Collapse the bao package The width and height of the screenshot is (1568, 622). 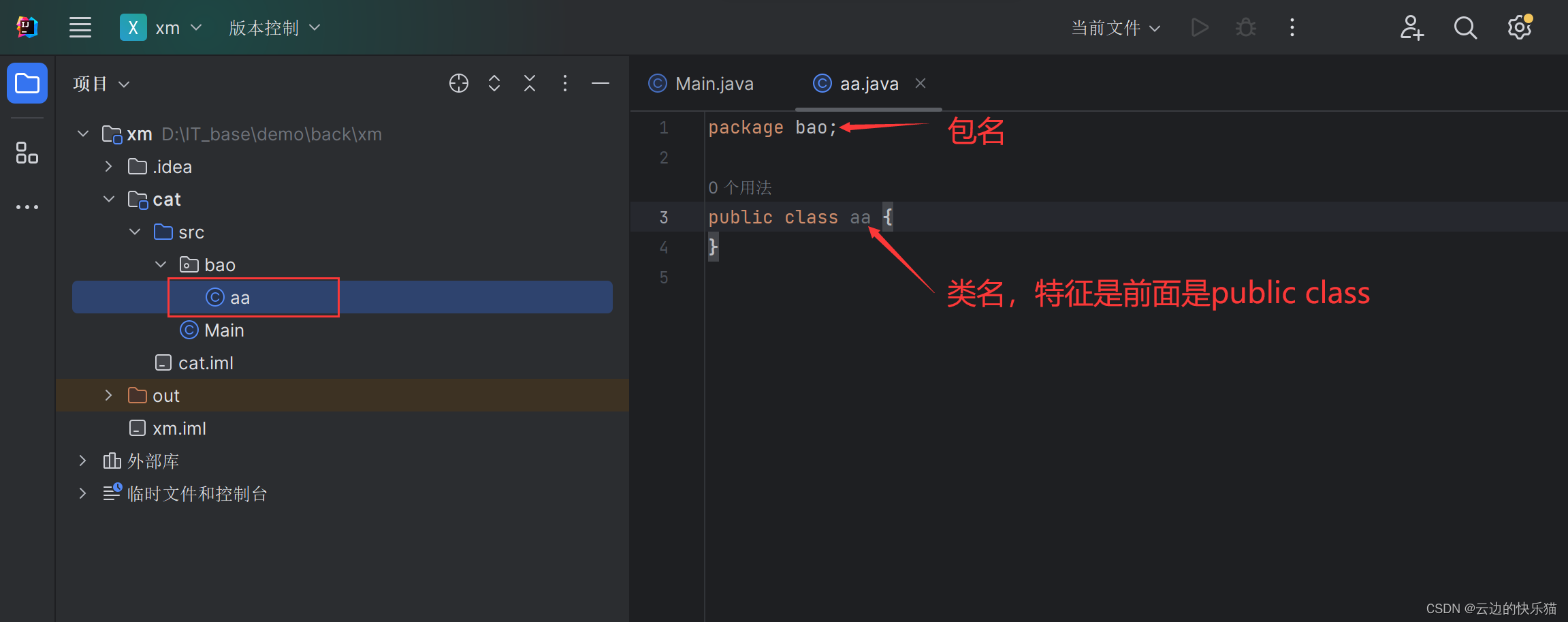161,264
